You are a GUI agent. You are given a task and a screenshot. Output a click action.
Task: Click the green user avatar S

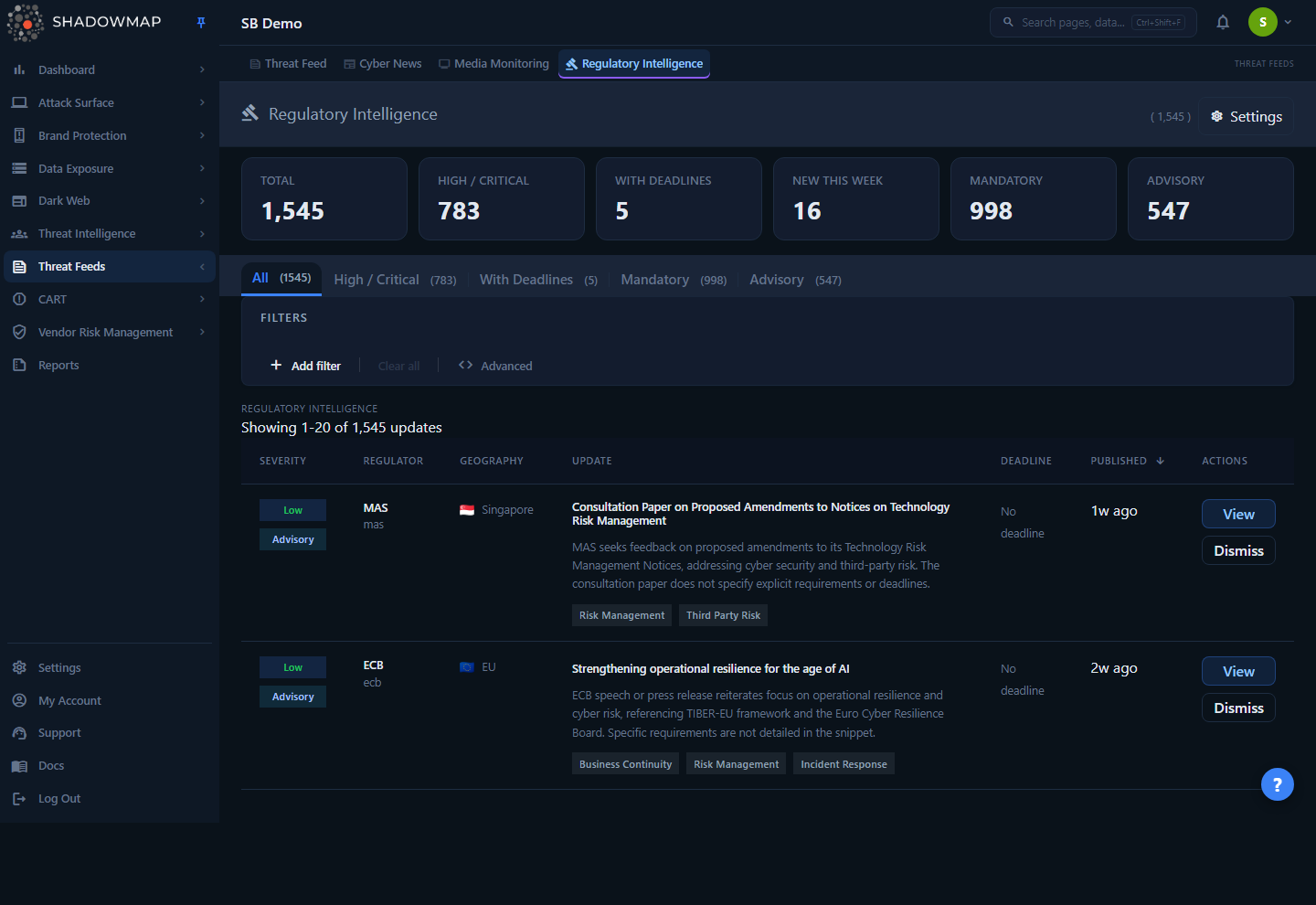(x=1263, y=22)
